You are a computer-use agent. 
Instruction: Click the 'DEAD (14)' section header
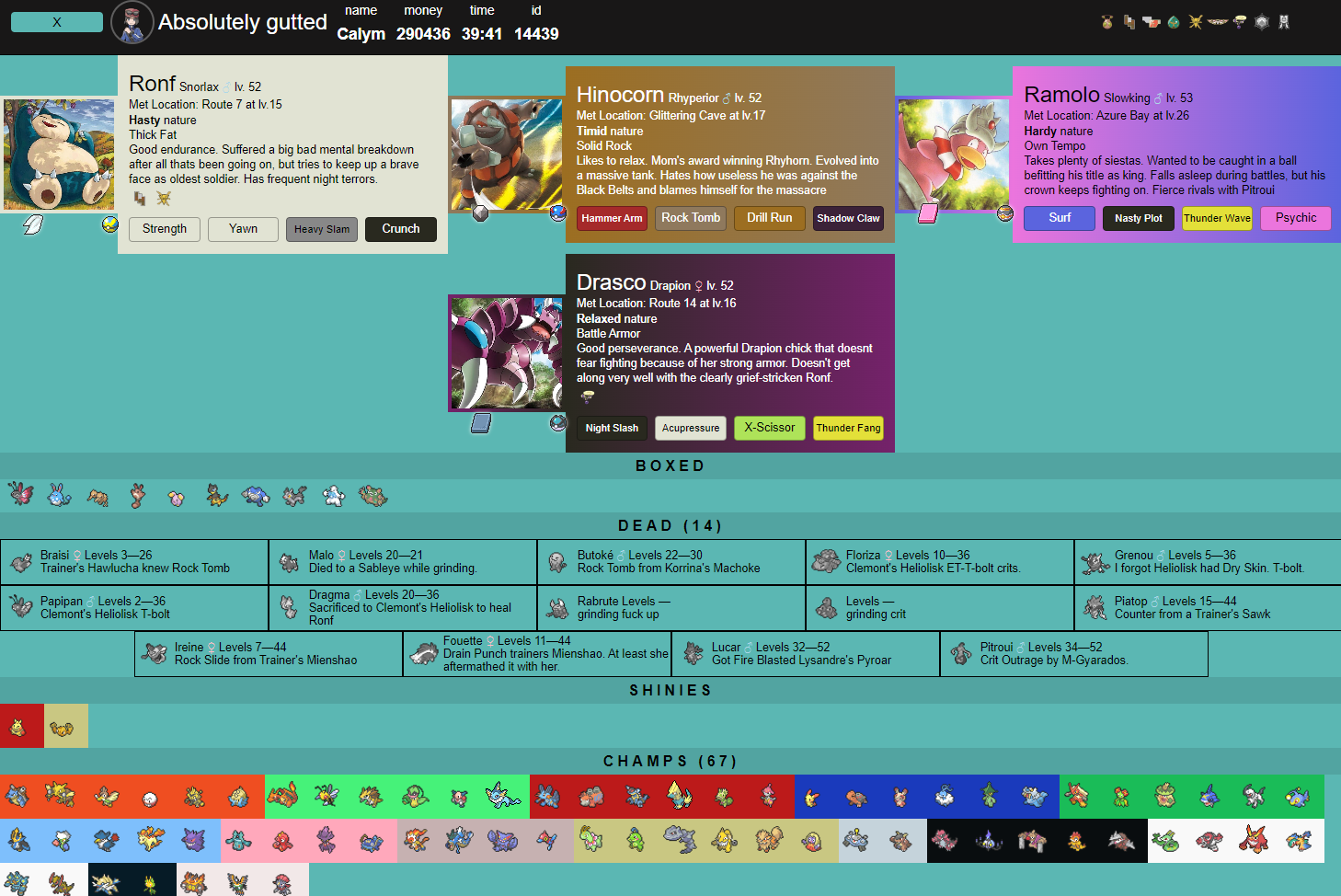point(670,525)
